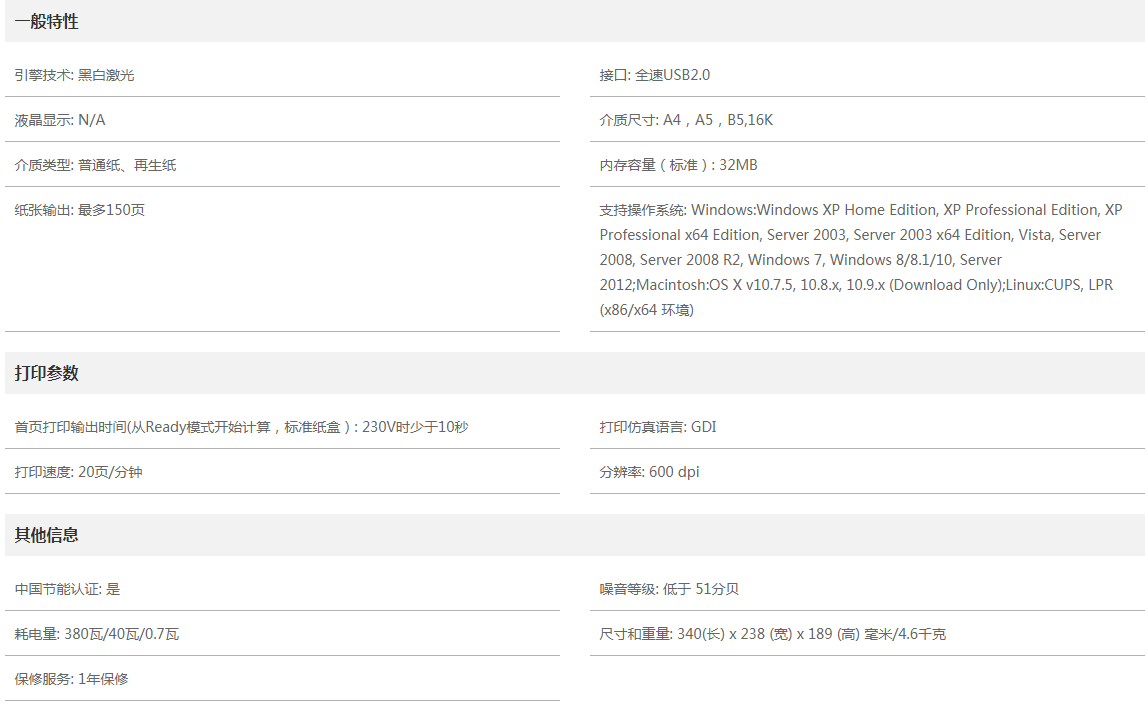Select the 尺寸和重量 dimensions row
Image resolution: width=1147 pixels, height=704 pixels.
click(773, 634)
